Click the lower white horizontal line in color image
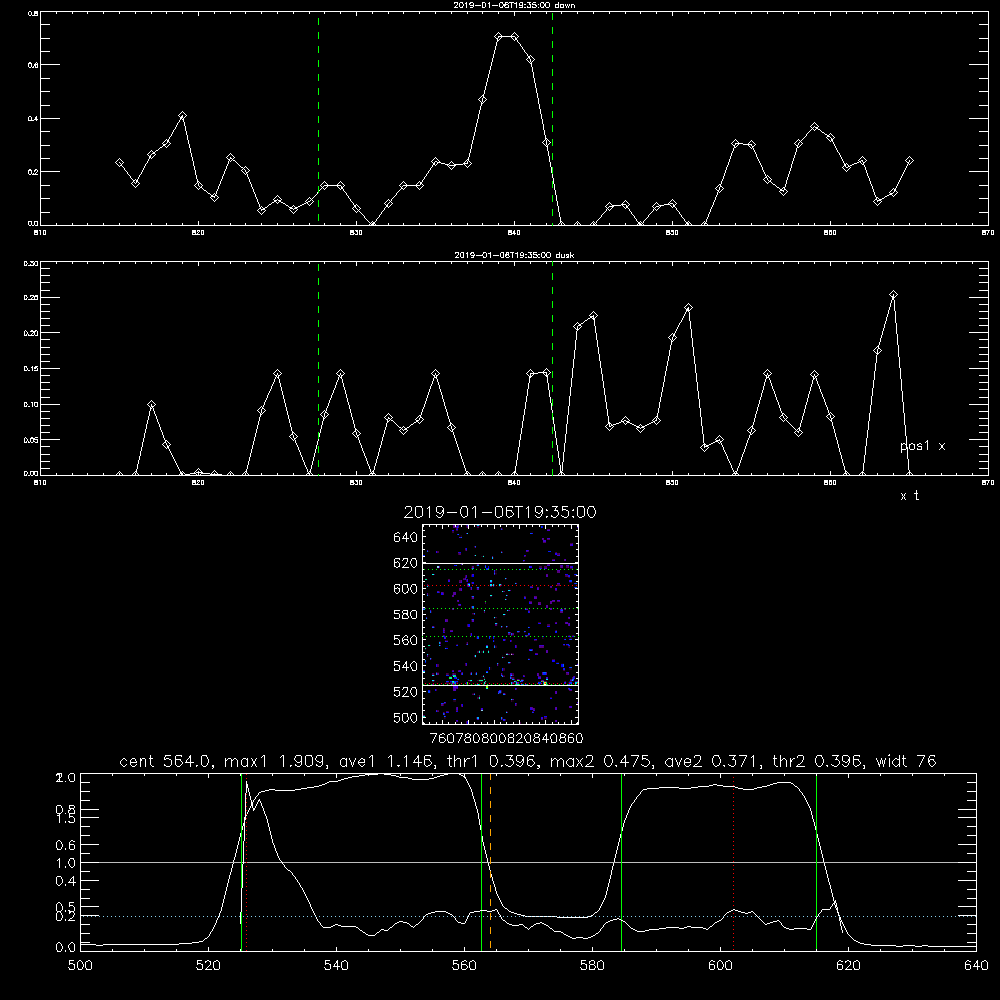Image resolution: width=1000 pixels, height=1000 pixels. (x=500, y=685)
